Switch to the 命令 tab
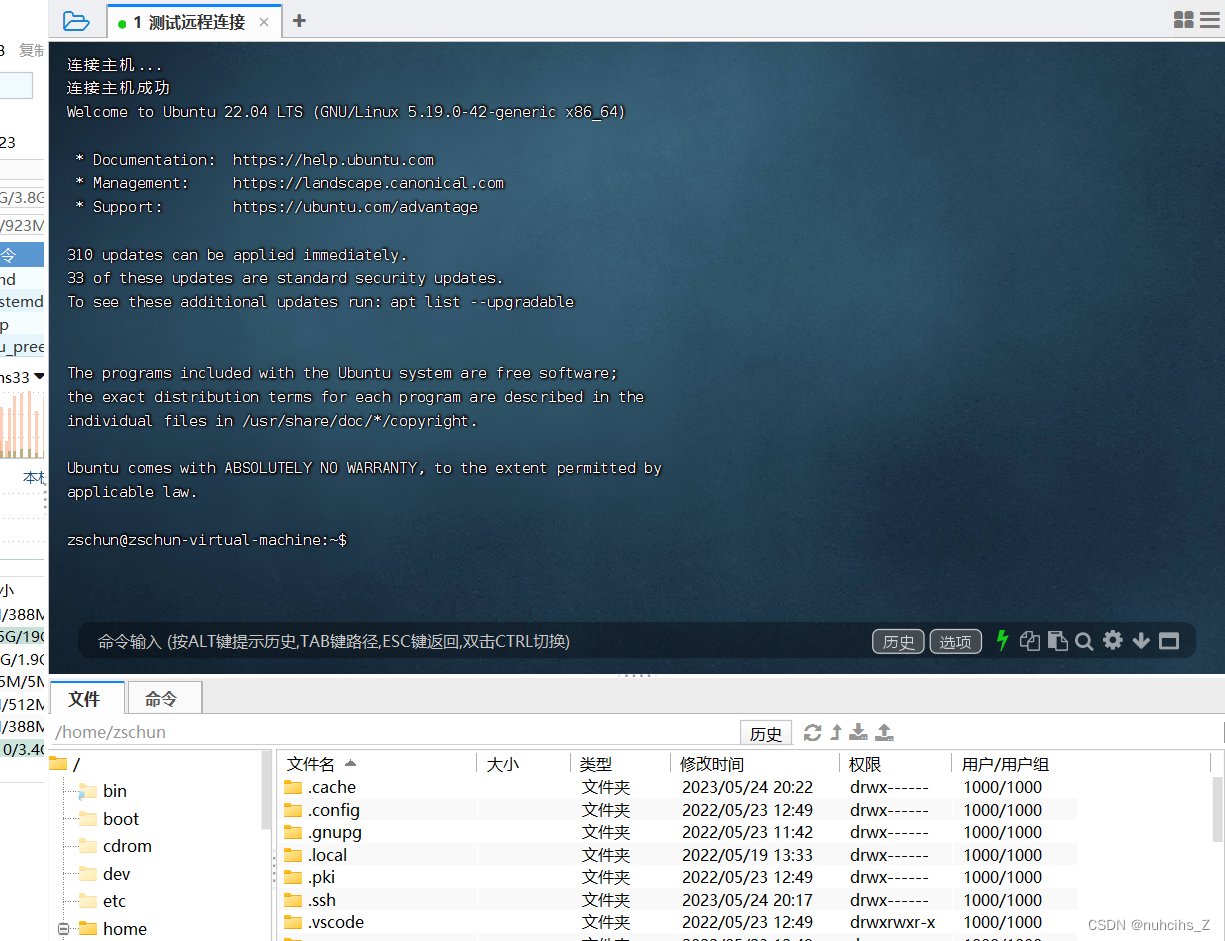The image size is (1225, 941). pyautogui.click(x=164, y=697)
